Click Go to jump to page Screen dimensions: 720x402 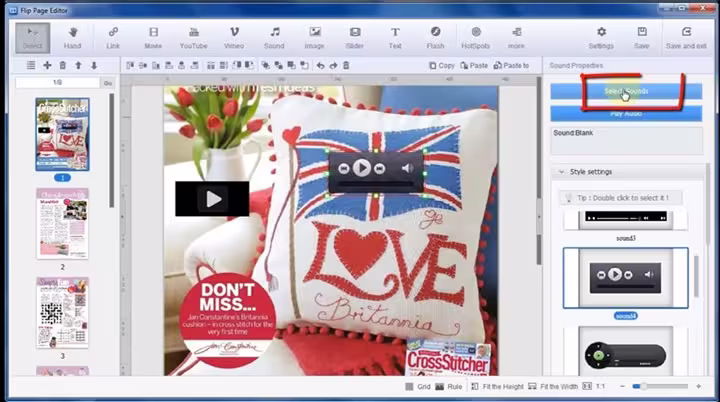tap(108, 83)
